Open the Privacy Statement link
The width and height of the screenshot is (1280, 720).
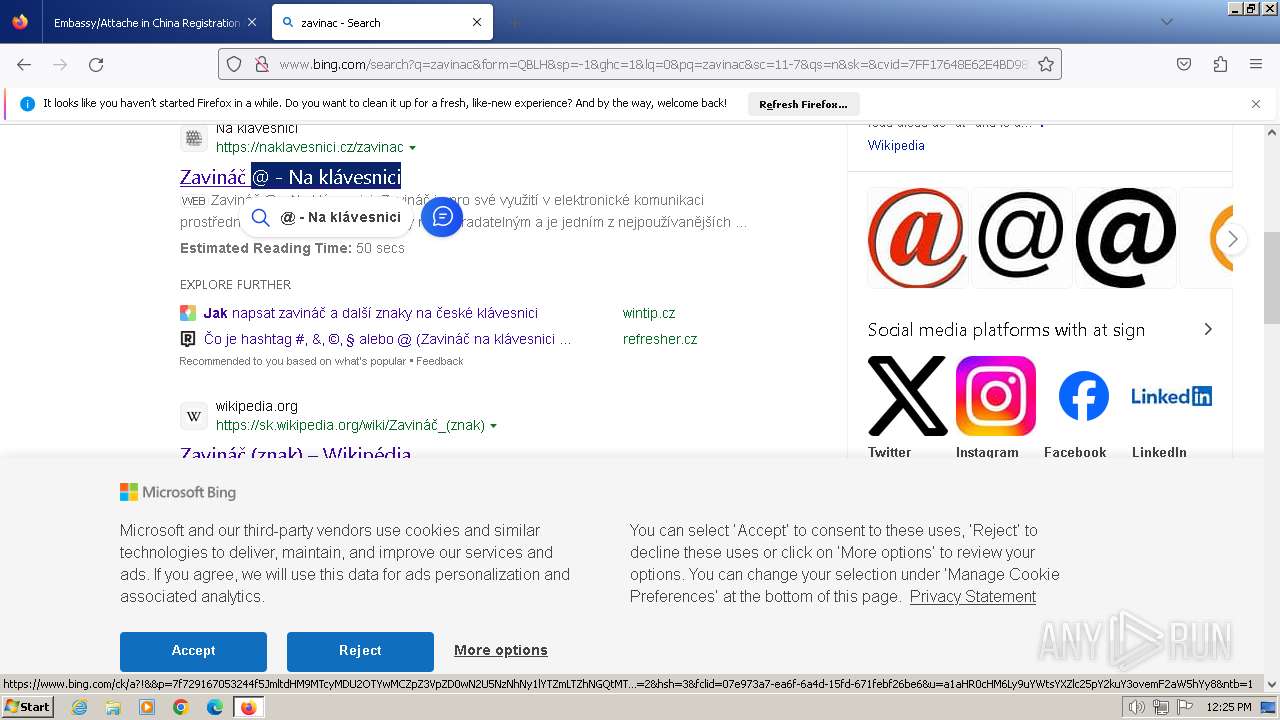(973, 597)
